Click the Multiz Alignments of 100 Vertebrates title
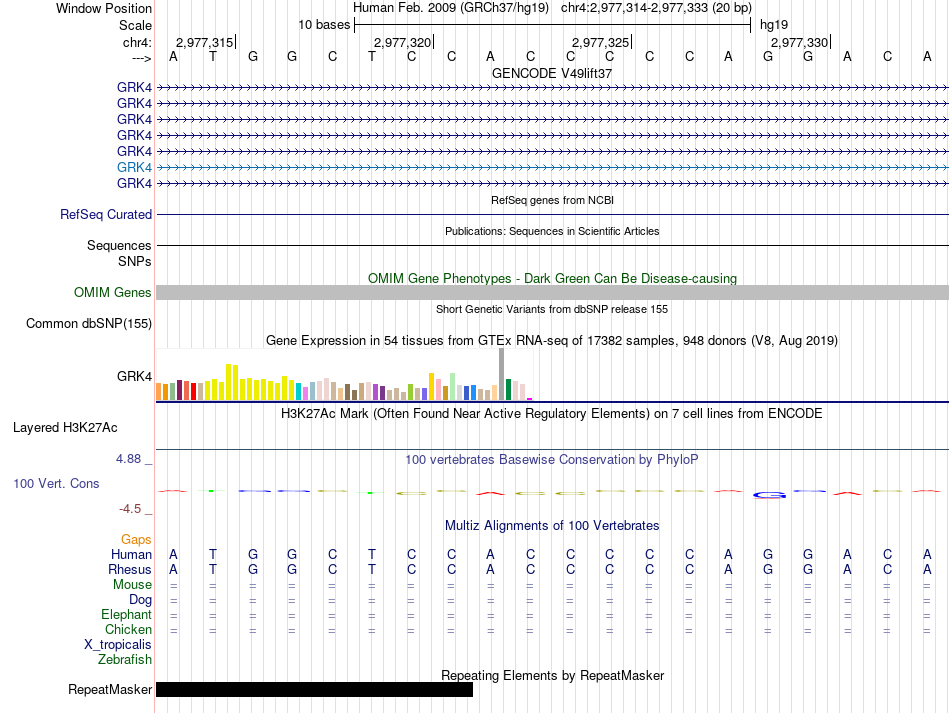 552,526
